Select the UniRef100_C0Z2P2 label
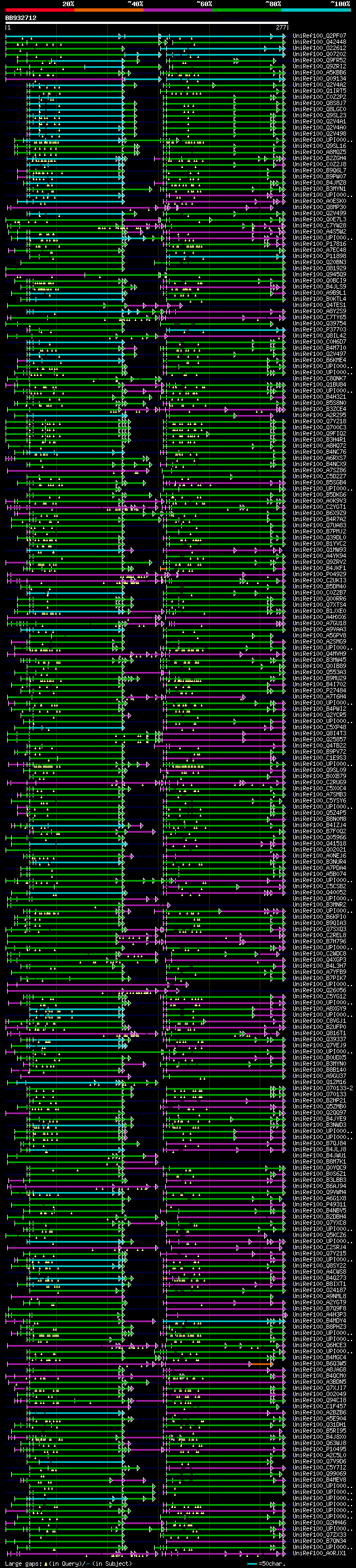356x1568 pixels. 319,97
